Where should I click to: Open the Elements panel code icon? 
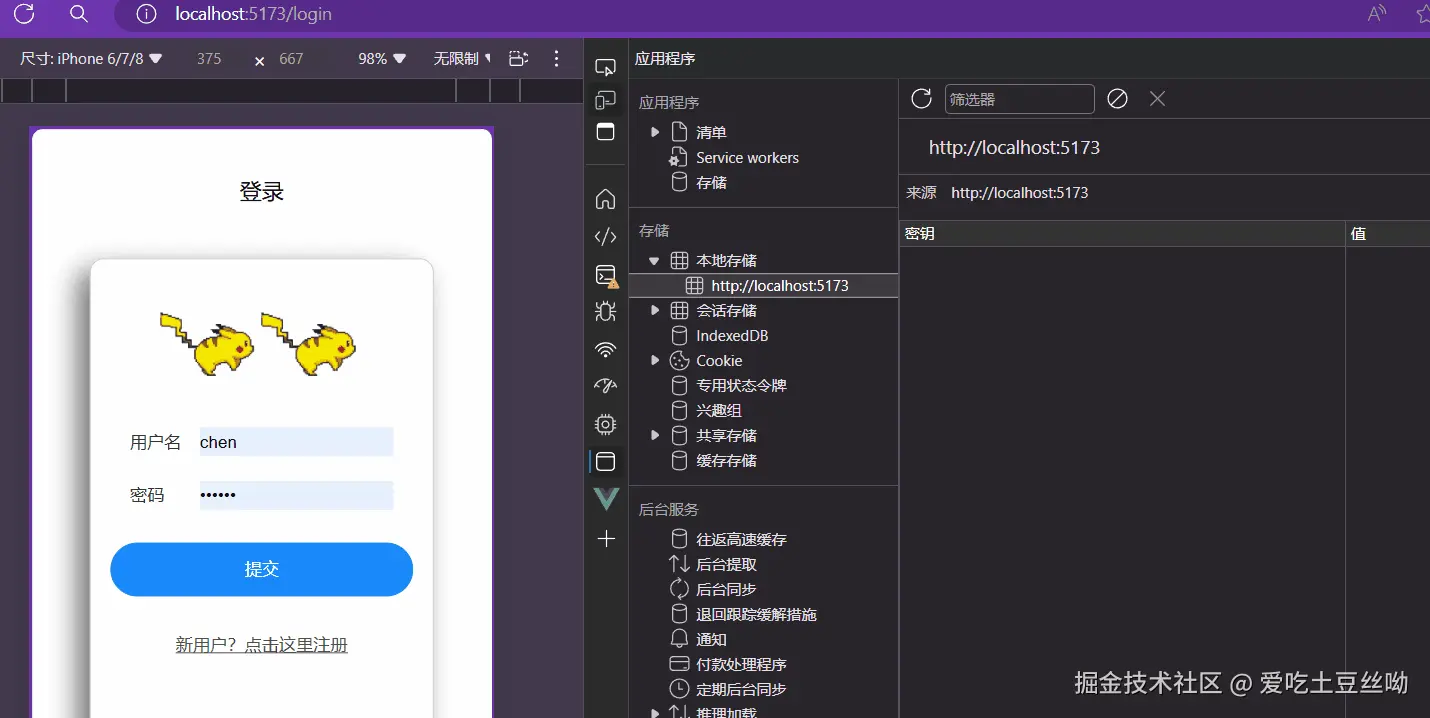point(605,237)
